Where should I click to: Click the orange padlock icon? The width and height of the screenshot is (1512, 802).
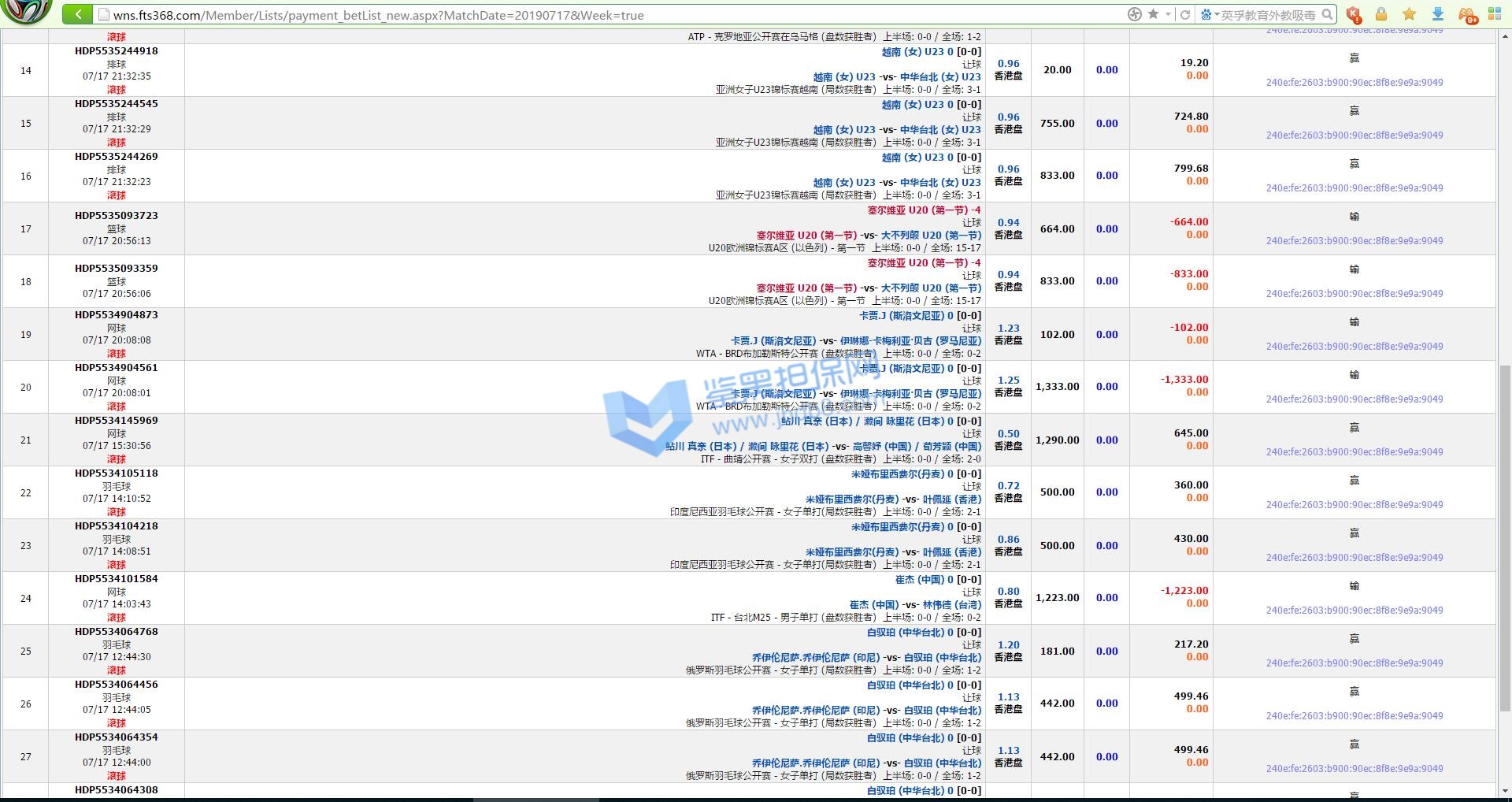(x=1381, y=14)
